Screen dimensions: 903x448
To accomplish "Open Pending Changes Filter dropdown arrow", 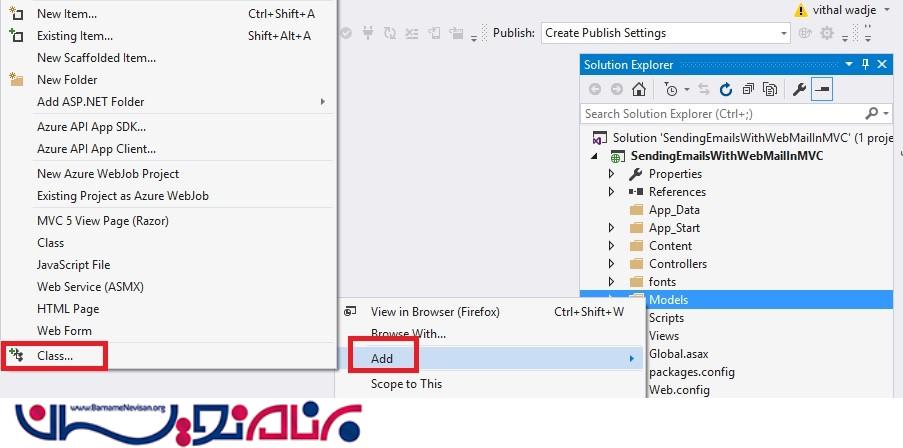I will (x=686, y=90).
